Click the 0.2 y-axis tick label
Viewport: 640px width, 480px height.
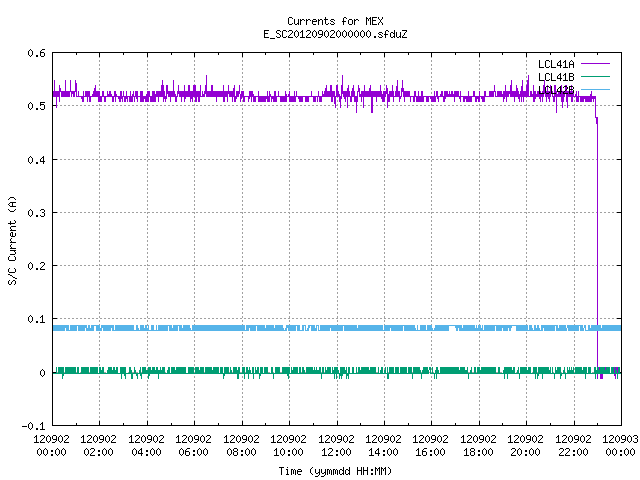(36, 266)
